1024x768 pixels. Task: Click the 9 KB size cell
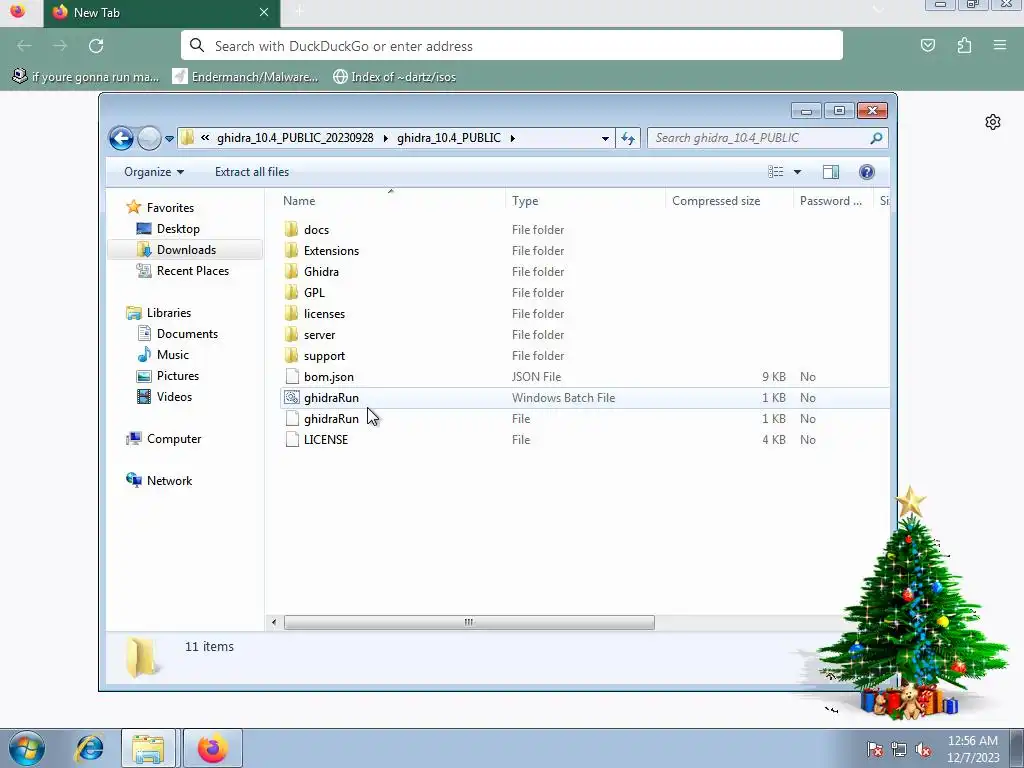click(774, 377)
